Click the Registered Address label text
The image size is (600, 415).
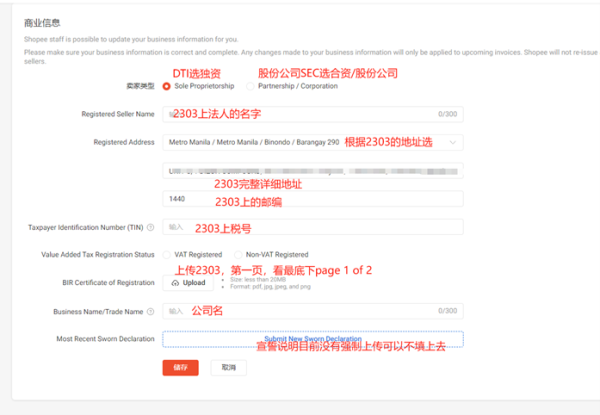124,143
